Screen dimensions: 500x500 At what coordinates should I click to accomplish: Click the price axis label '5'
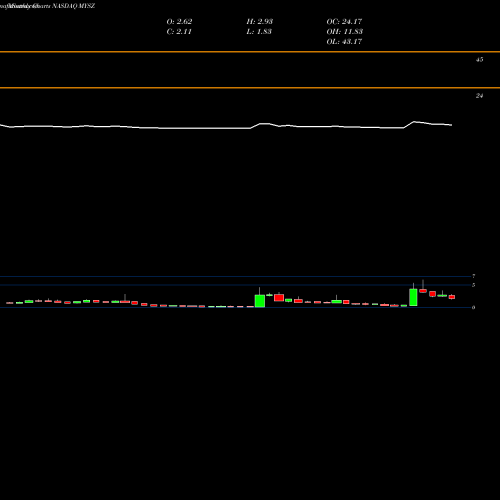coord(473,285)
